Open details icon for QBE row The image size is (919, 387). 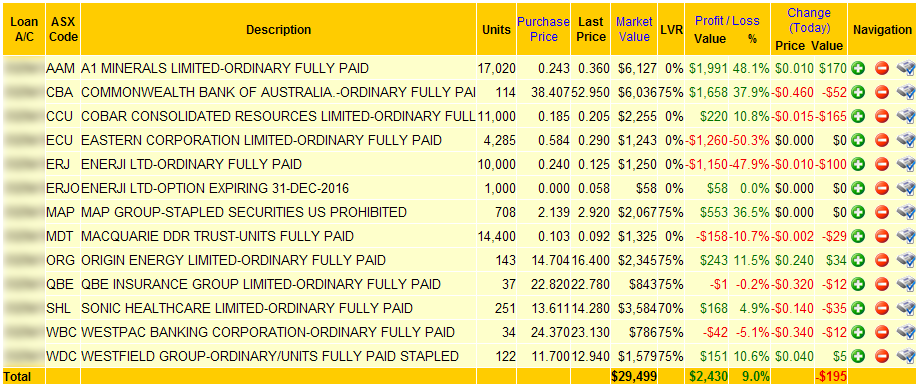point(906,284)
